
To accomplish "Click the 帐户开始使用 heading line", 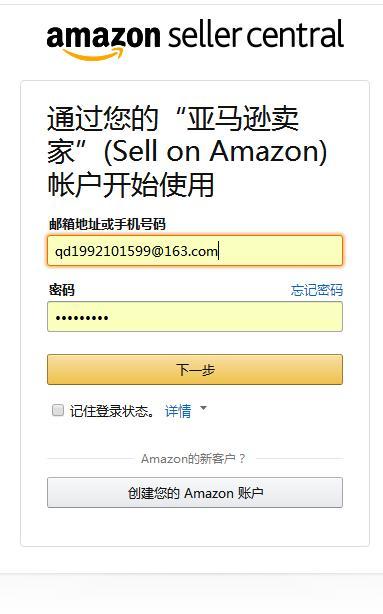I will tap(131, 184).
